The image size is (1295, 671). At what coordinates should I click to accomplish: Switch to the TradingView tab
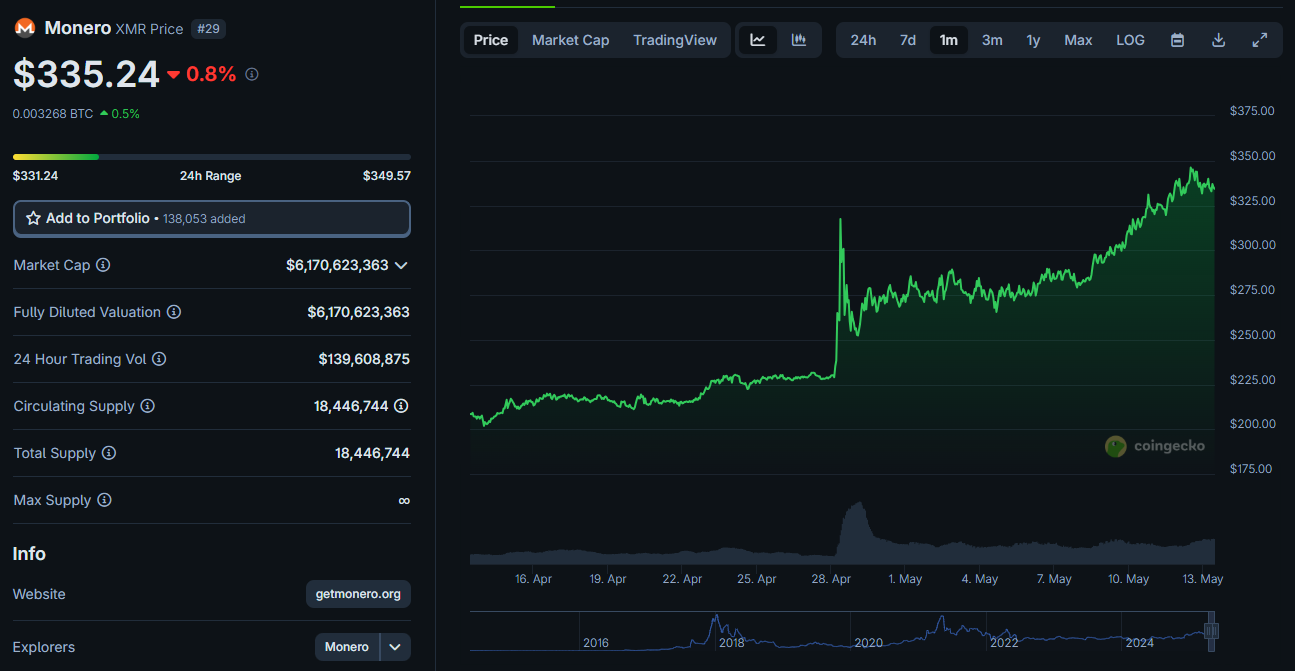point(675,40)
